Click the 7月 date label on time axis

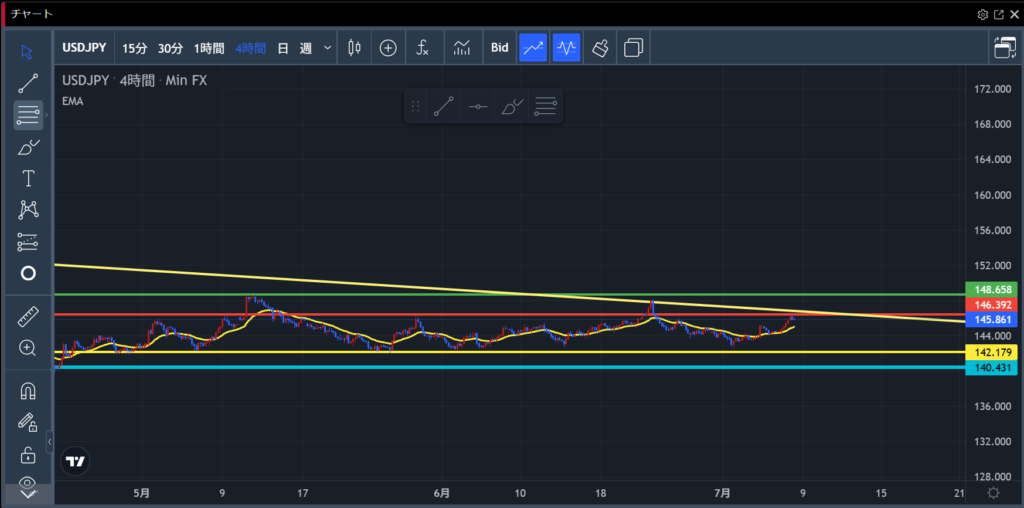(722, 493)
